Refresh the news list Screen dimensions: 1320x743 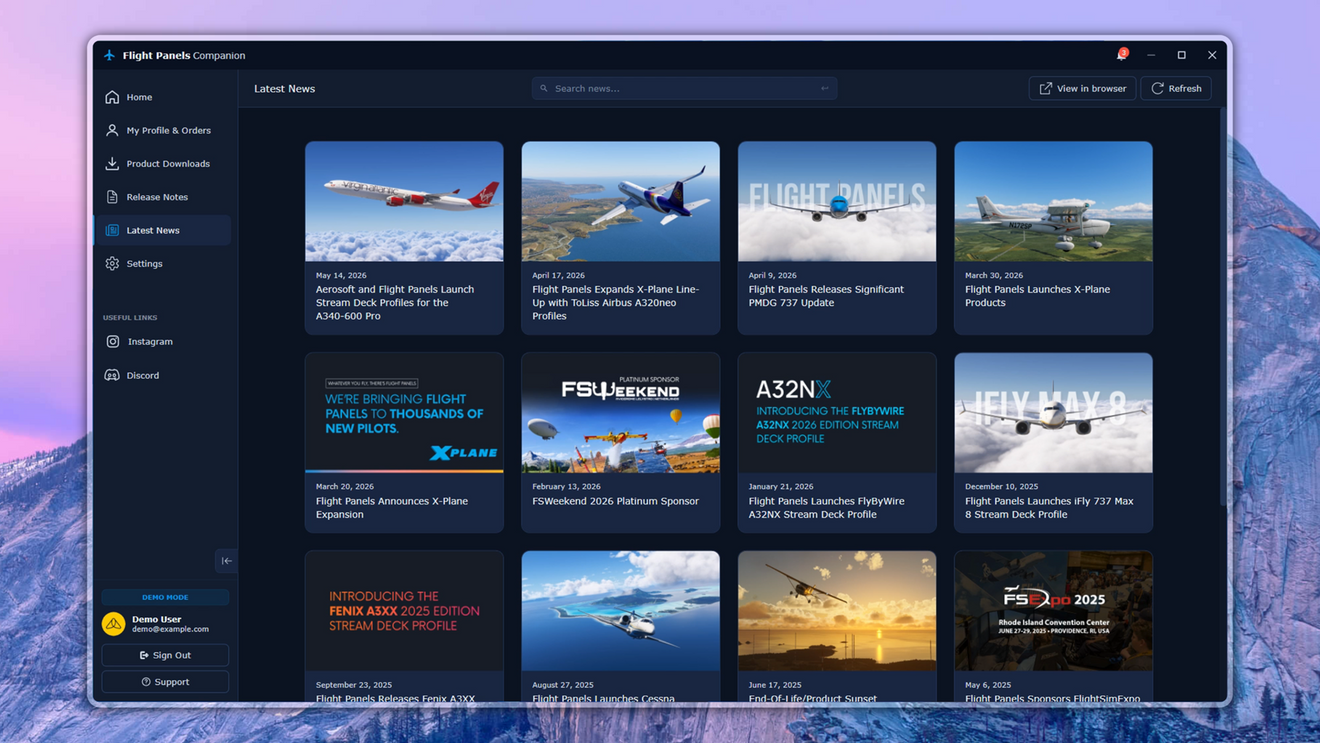(x=1176, y=88)
